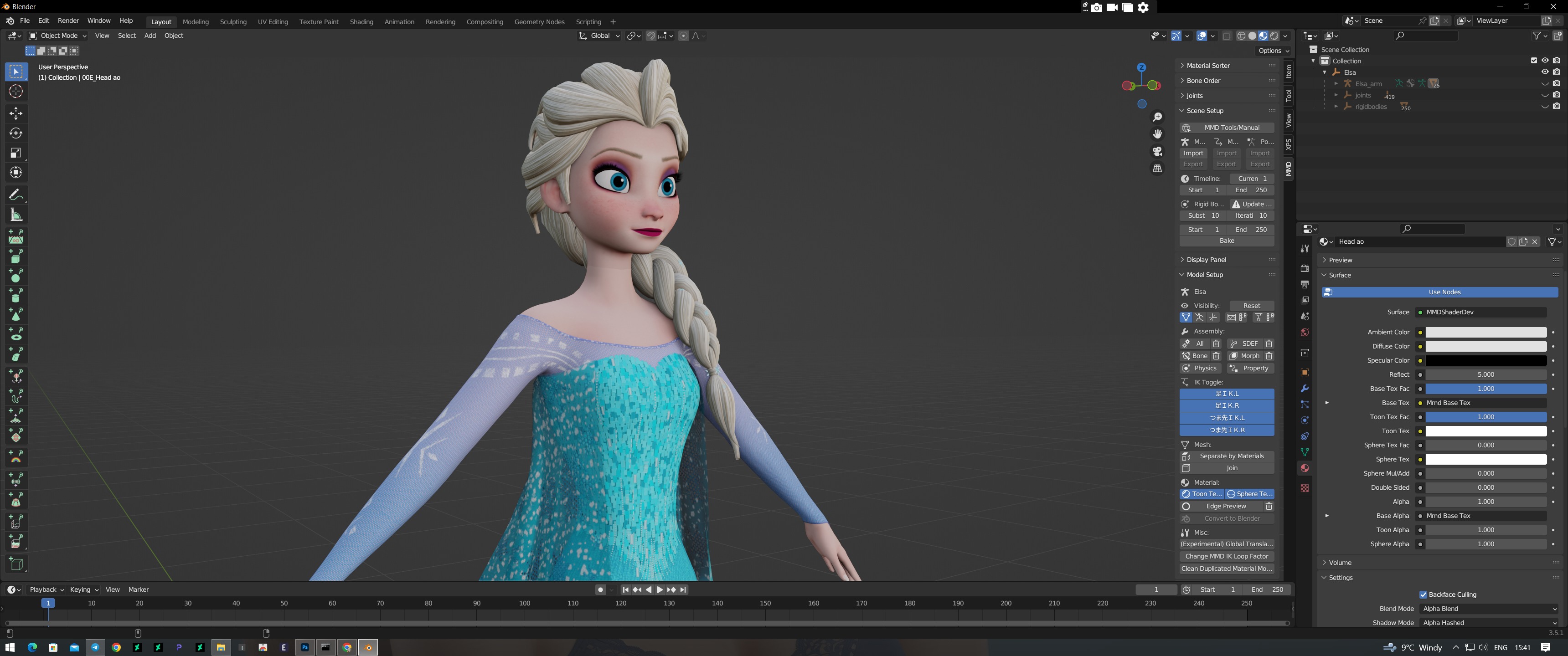Toggle visibility of Elsa_arm in outliner
1568x656 pixels.
point(1545,83)
